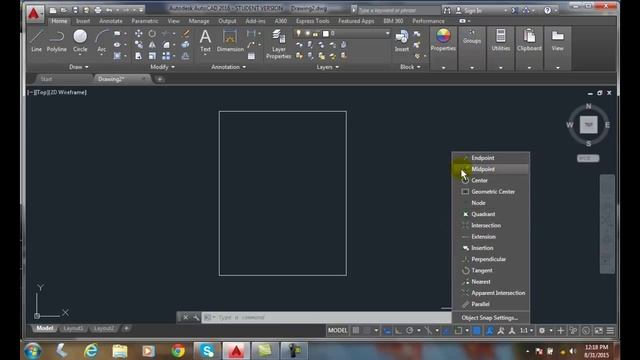Activate the Move tool in Modify panel
The image size is (640, 360).
pyautogui.click(x=139, y=33)
